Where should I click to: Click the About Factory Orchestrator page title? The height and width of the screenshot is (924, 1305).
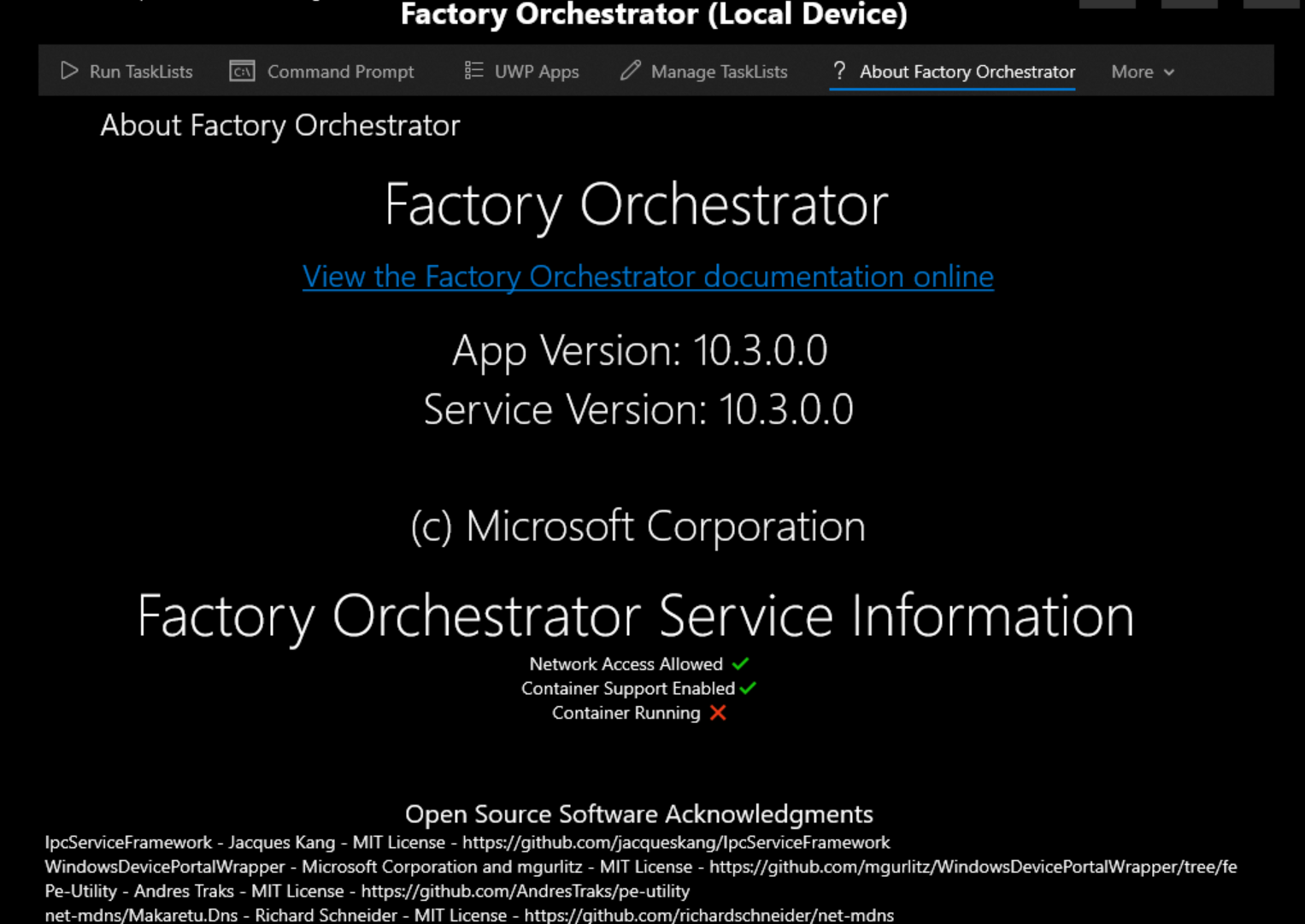[x=279, y=126]
